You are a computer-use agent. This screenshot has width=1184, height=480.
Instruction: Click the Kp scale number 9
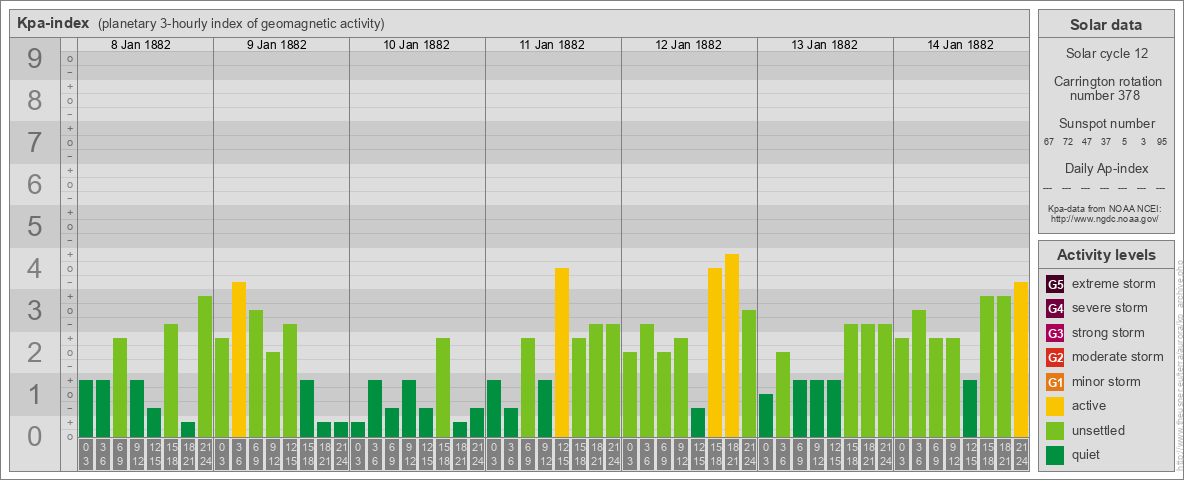tap(34, 59)
